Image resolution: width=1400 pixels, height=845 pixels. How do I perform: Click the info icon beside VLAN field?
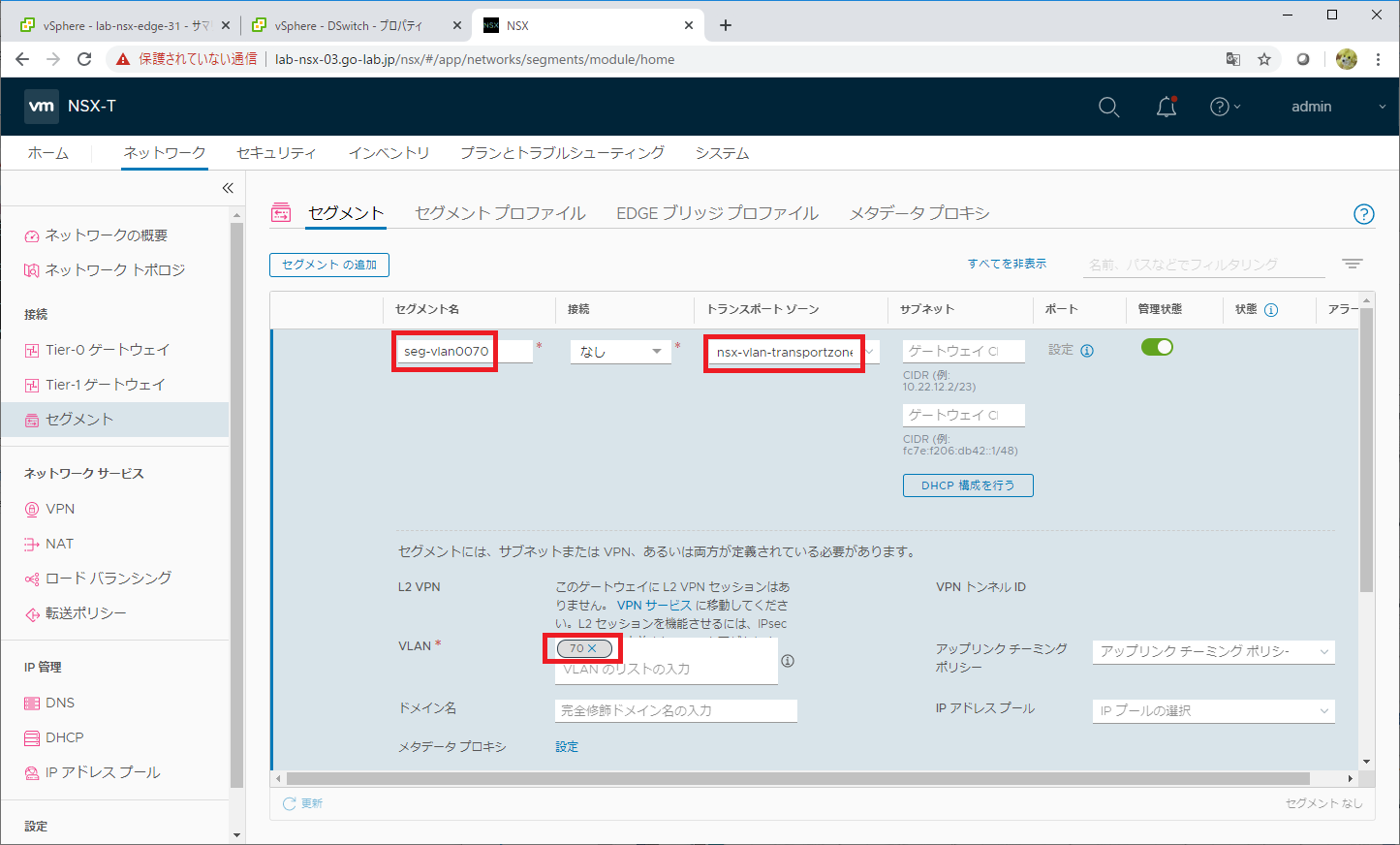pyautogui.click(x=788, y=661)
